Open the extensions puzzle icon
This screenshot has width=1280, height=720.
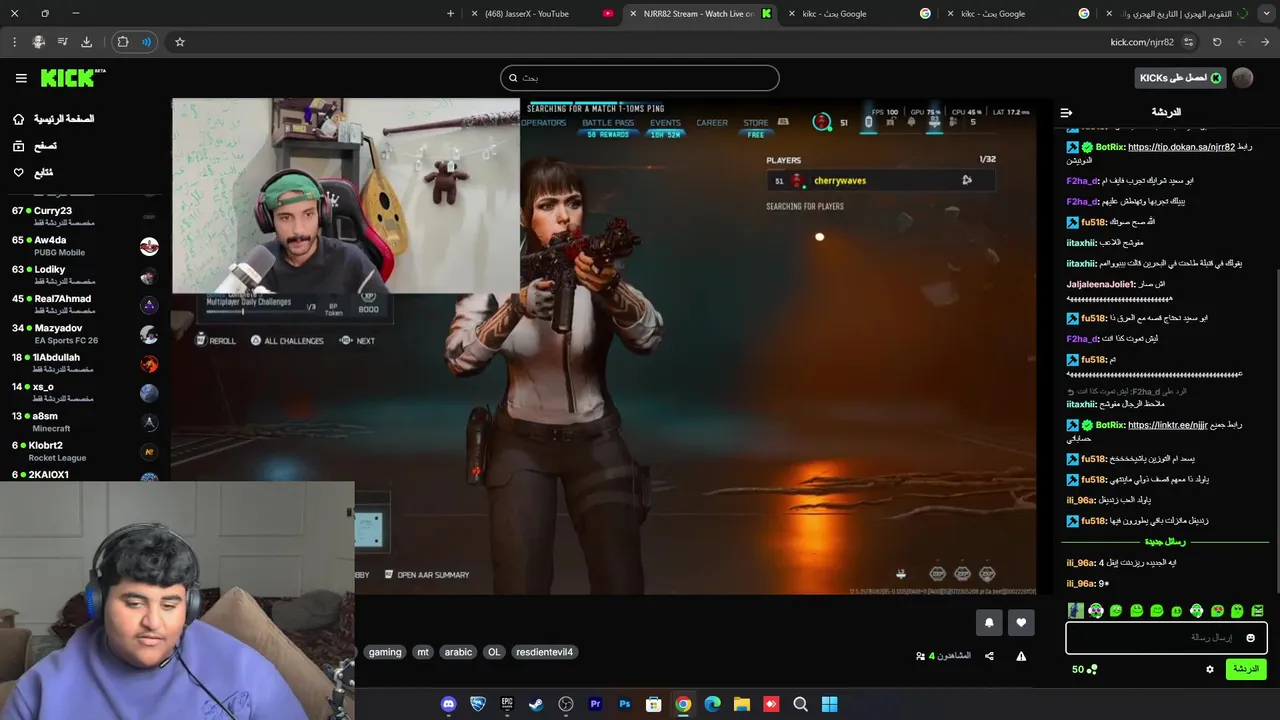pyautogui.click(x=123, y=42)
